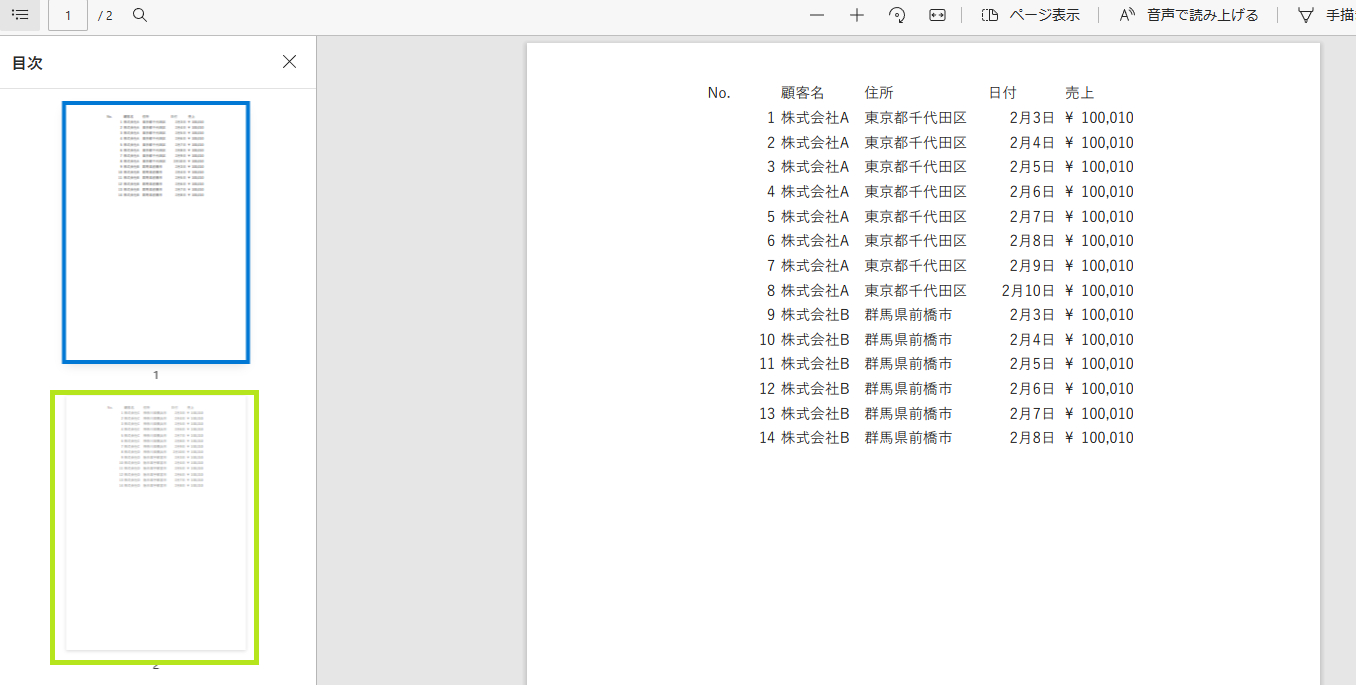Open the search magnifier in the toolbar
1356x685 pixels.
pyautogui.click(x=140, y=15)
